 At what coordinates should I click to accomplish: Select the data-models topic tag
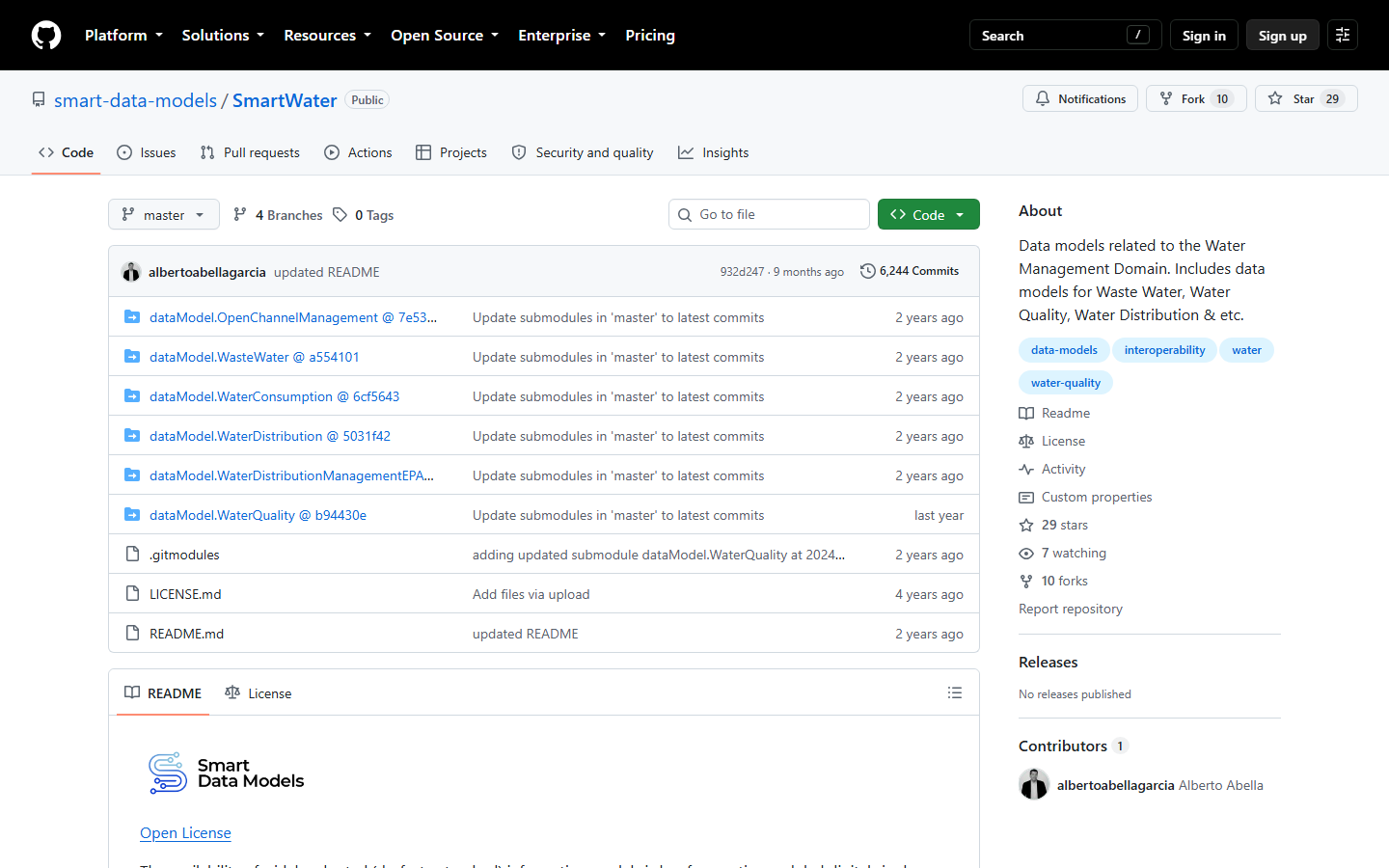point(1064,350)
